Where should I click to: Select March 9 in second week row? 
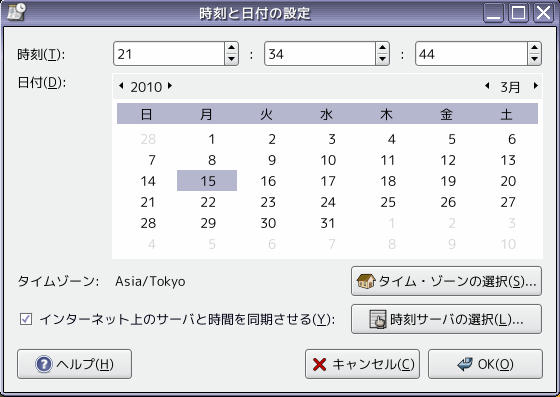272,160
